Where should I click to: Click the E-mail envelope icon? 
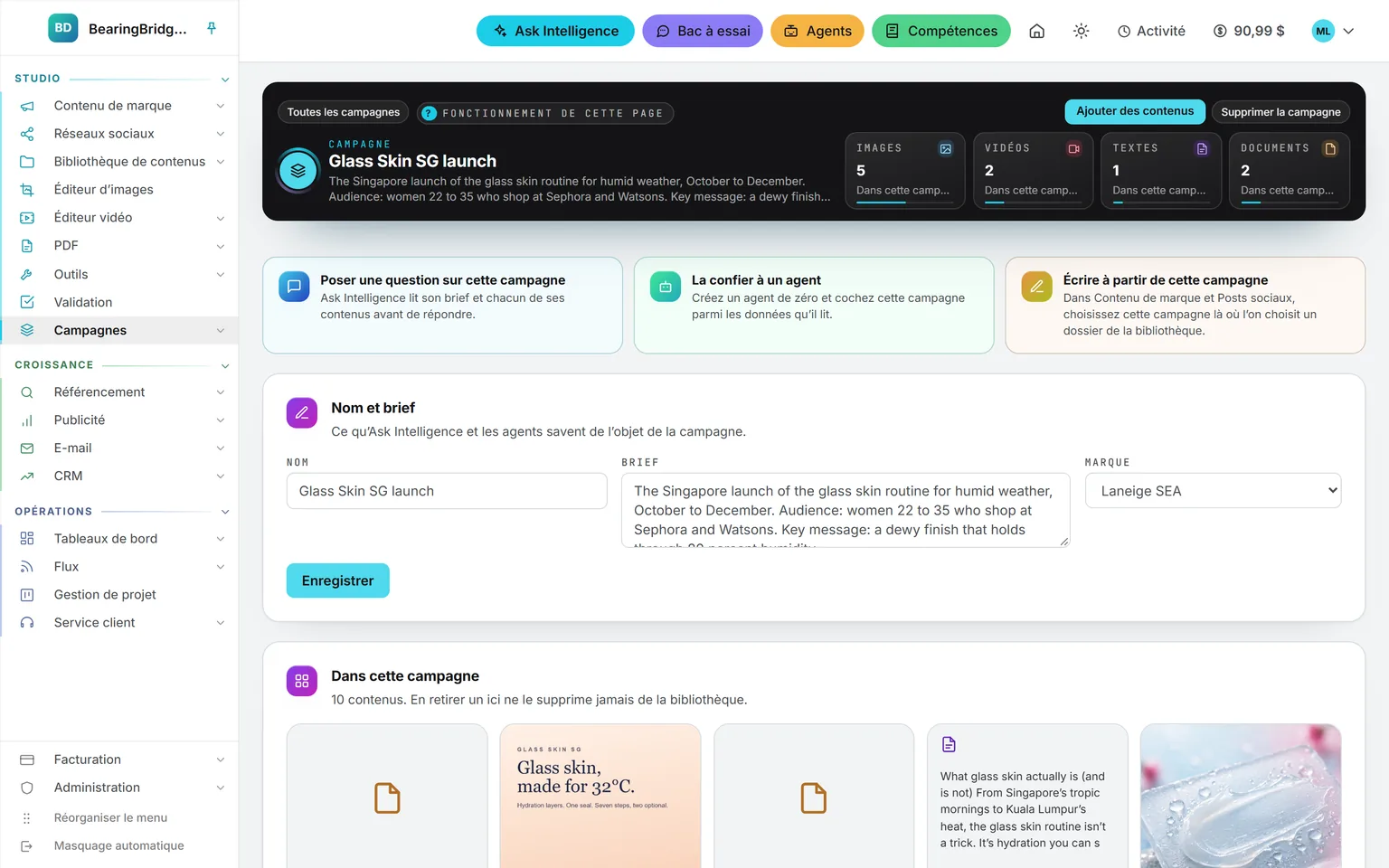(27, 448)
